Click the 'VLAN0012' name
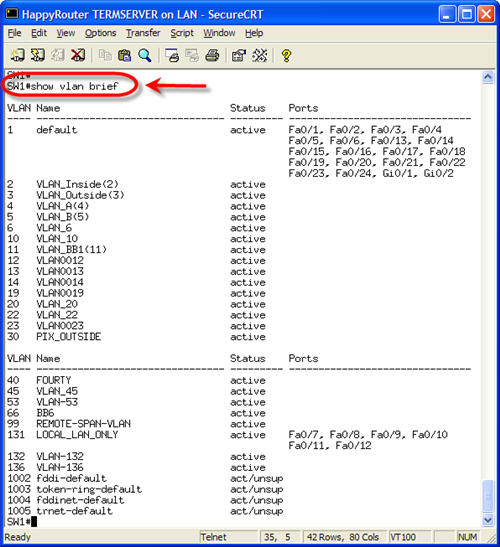Viewport: 500px width, 547px height. point(60,260)
